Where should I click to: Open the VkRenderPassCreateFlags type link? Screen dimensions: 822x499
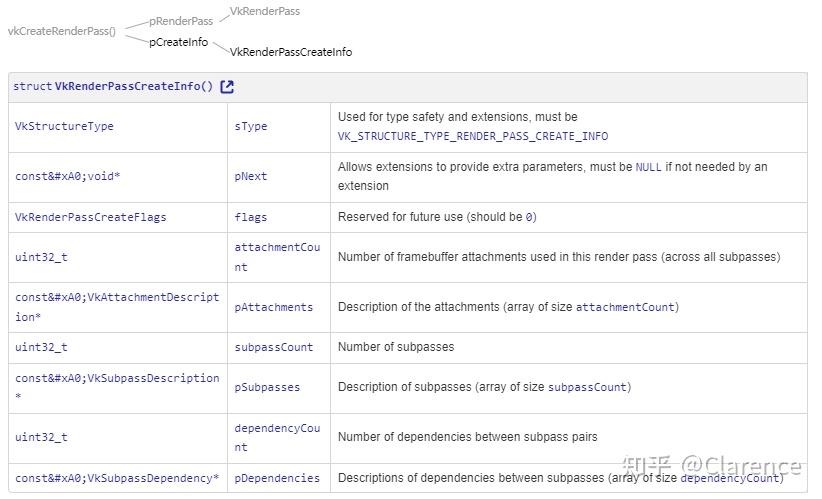pyautogui.click(x=91, y=217)
